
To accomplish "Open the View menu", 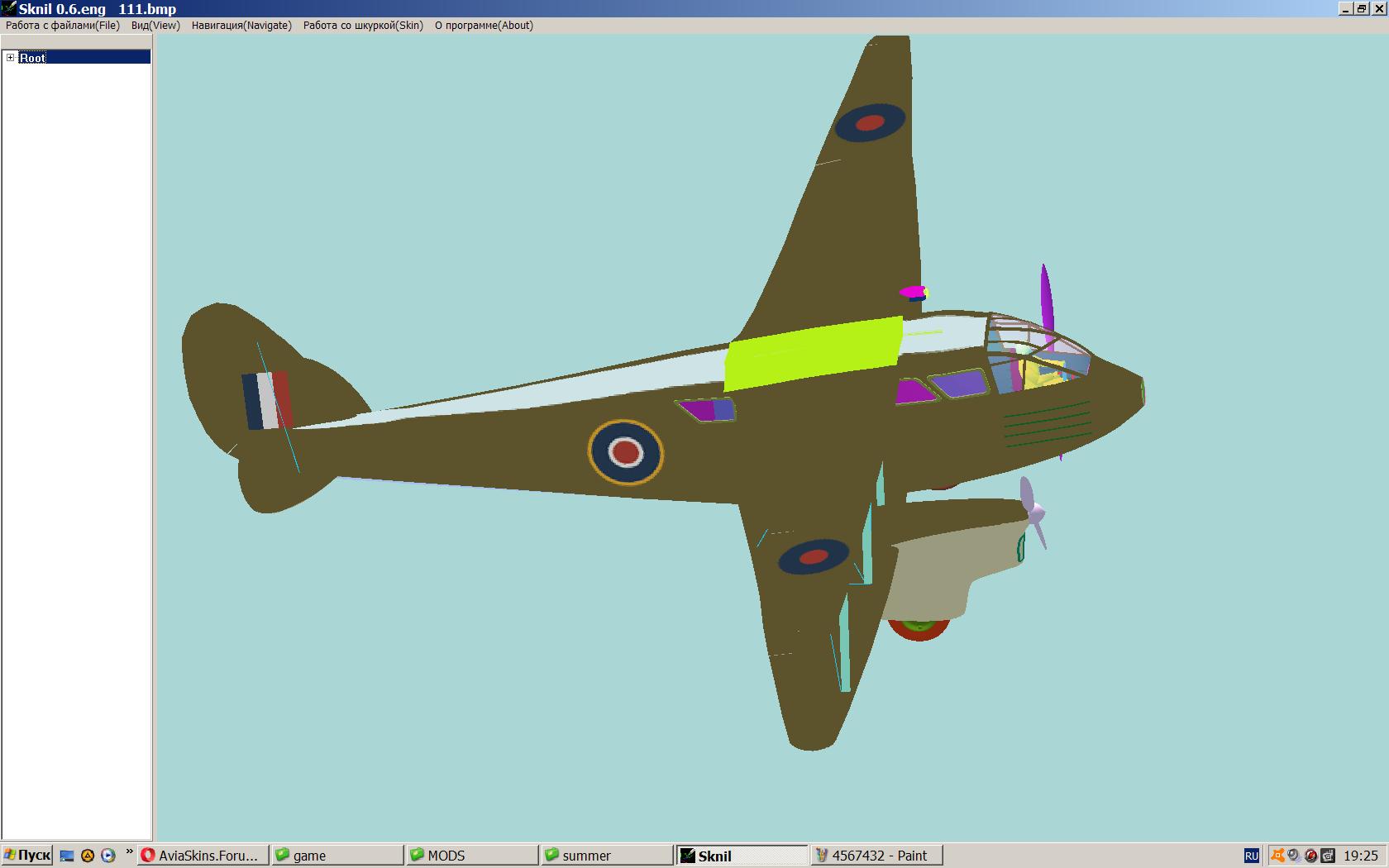I will tap(155, 26).
